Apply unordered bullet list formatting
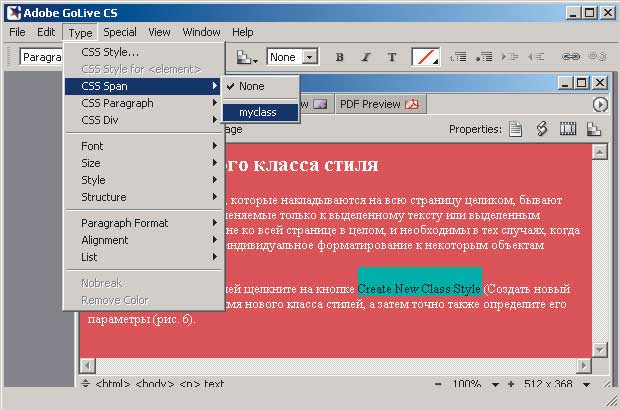 (x=484, y=57)
